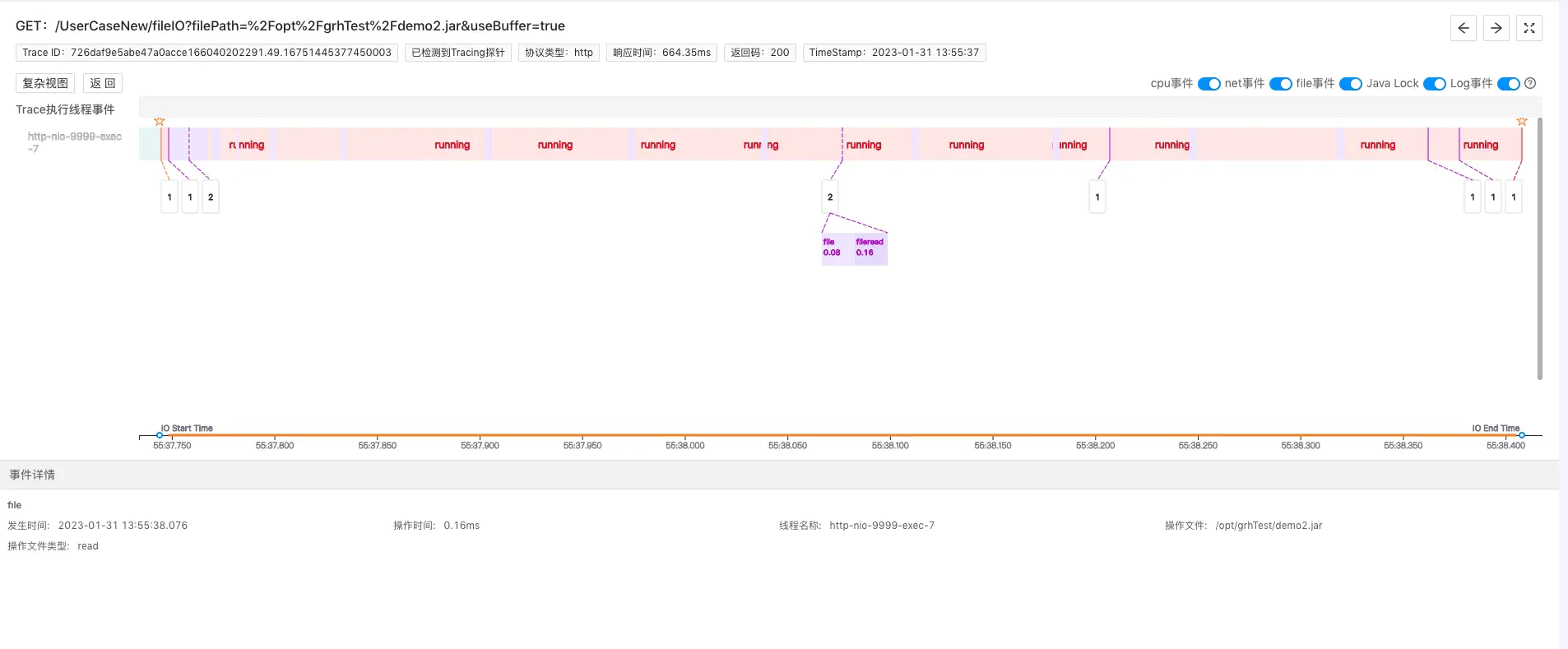
Task: Toggle the Log事件 switch
Action: pyautogui.click(x=1508, y=84)
